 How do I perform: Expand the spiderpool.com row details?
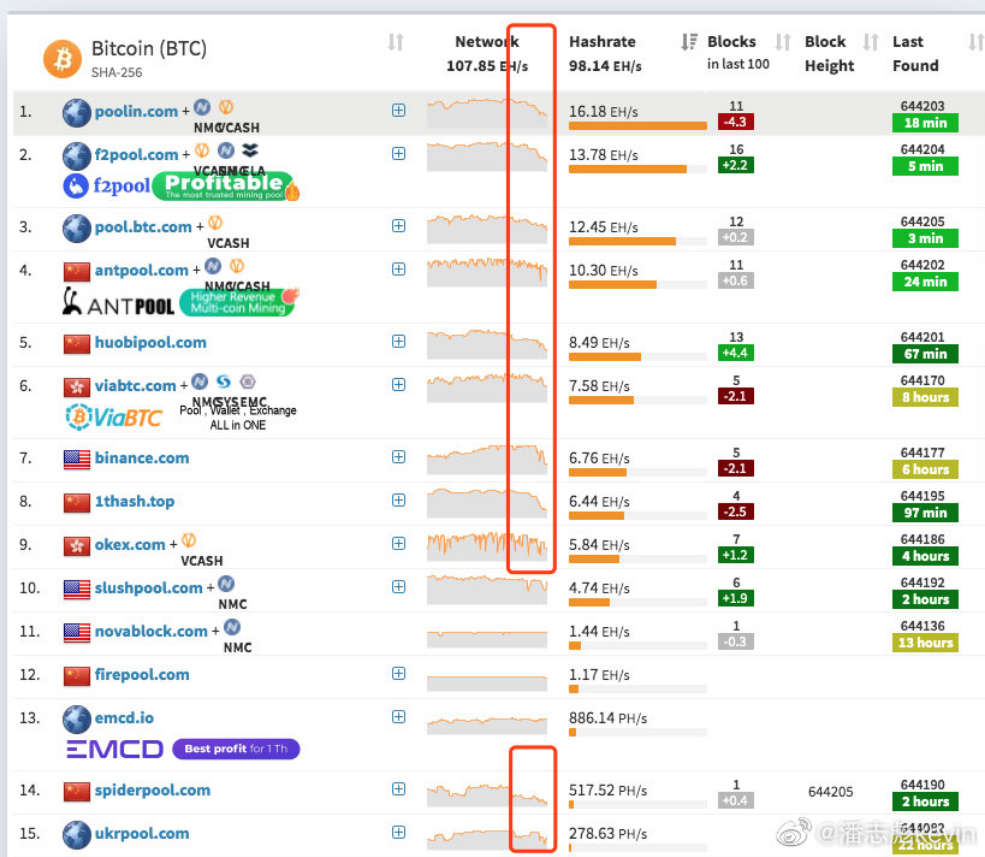[x=398, y=789]
